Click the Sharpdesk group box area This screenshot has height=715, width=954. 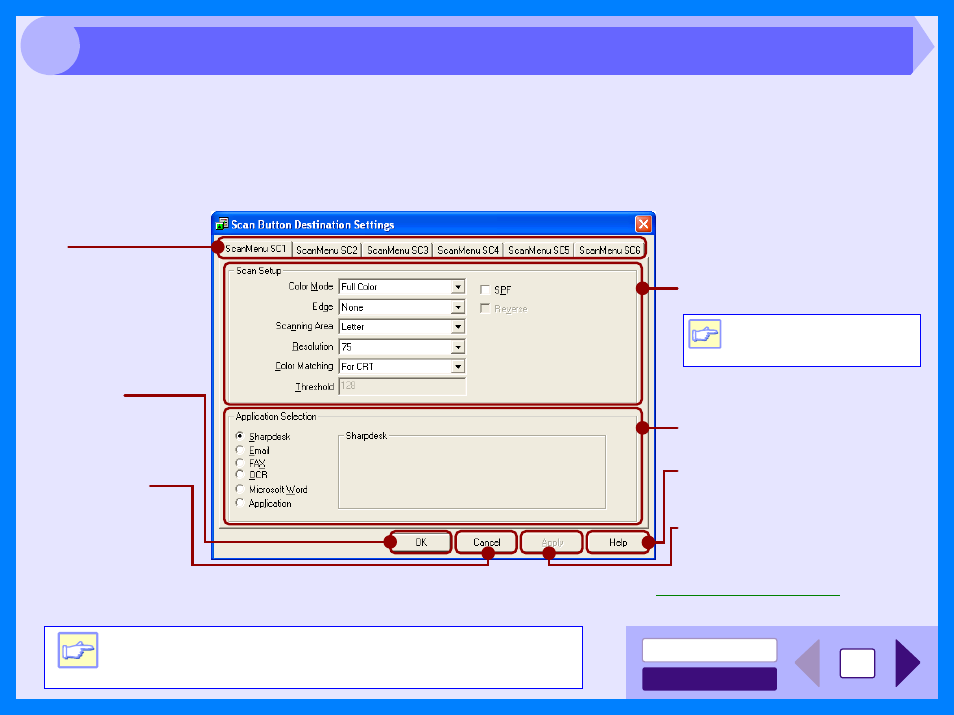coord(472,472)
